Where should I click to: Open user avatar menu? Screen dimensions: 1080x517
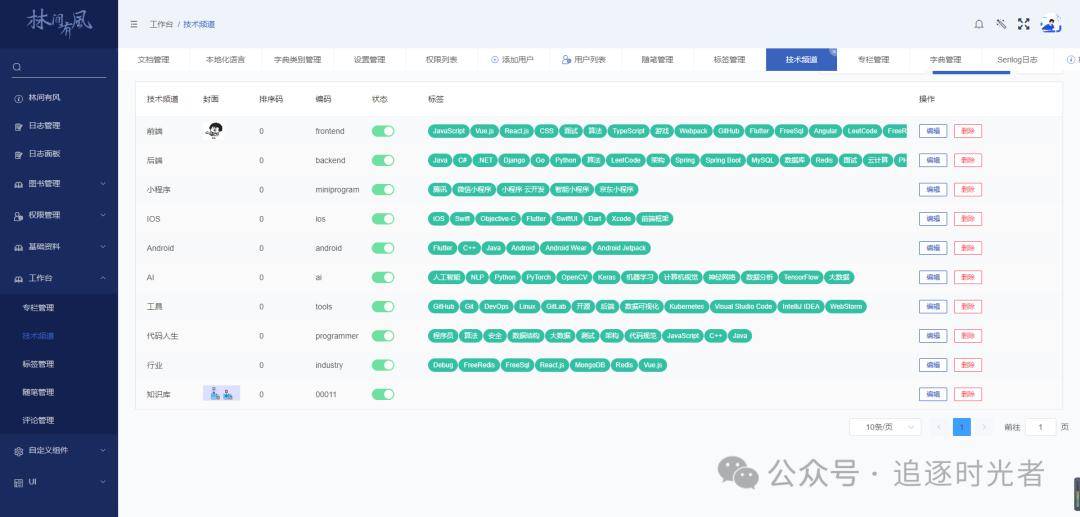point(1050,24)
